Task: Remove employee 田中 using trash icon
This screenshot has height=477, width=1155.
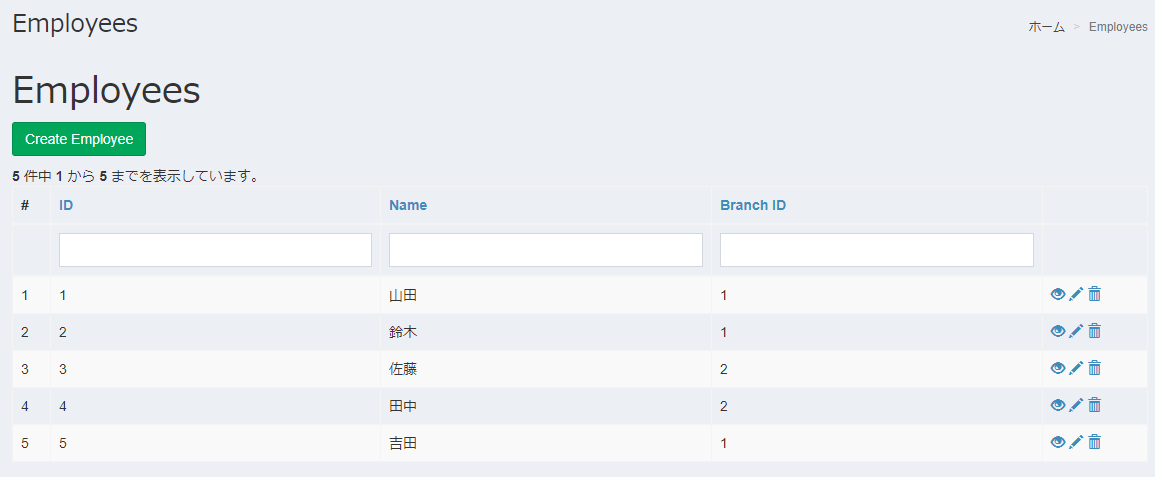Action: 1095,405
